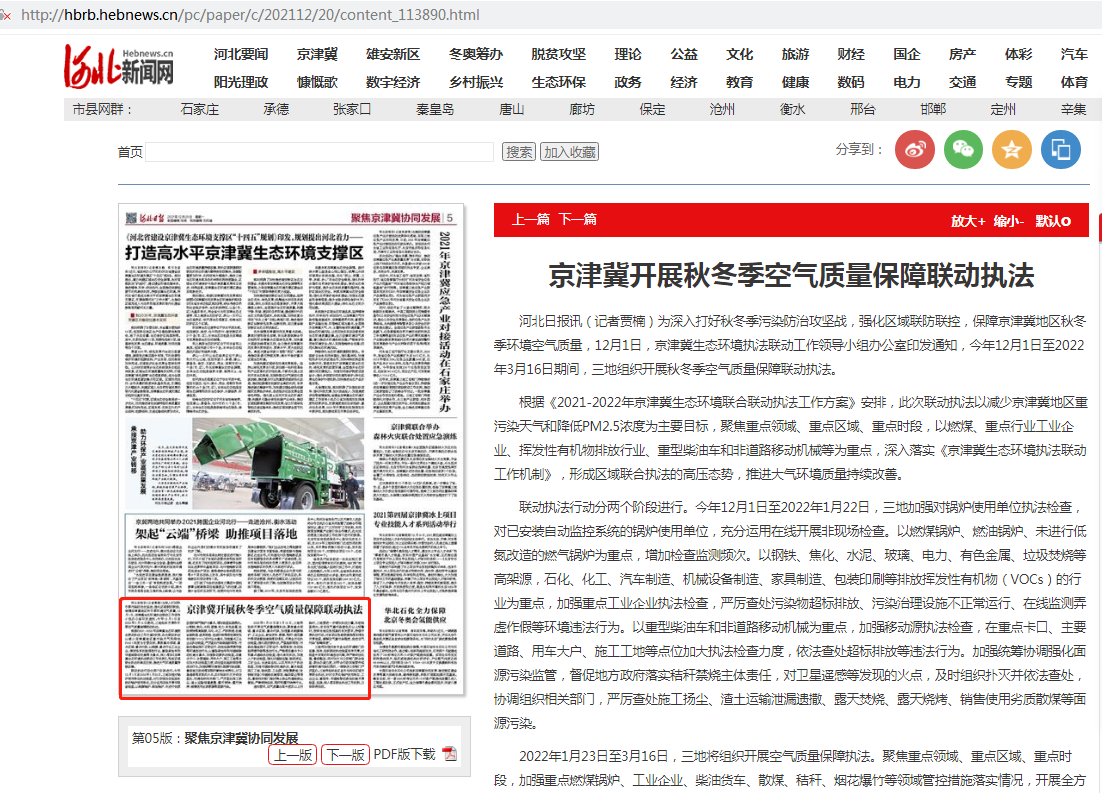Stop page loading via X icon
1102x793 pixels.
coord(7,15)
